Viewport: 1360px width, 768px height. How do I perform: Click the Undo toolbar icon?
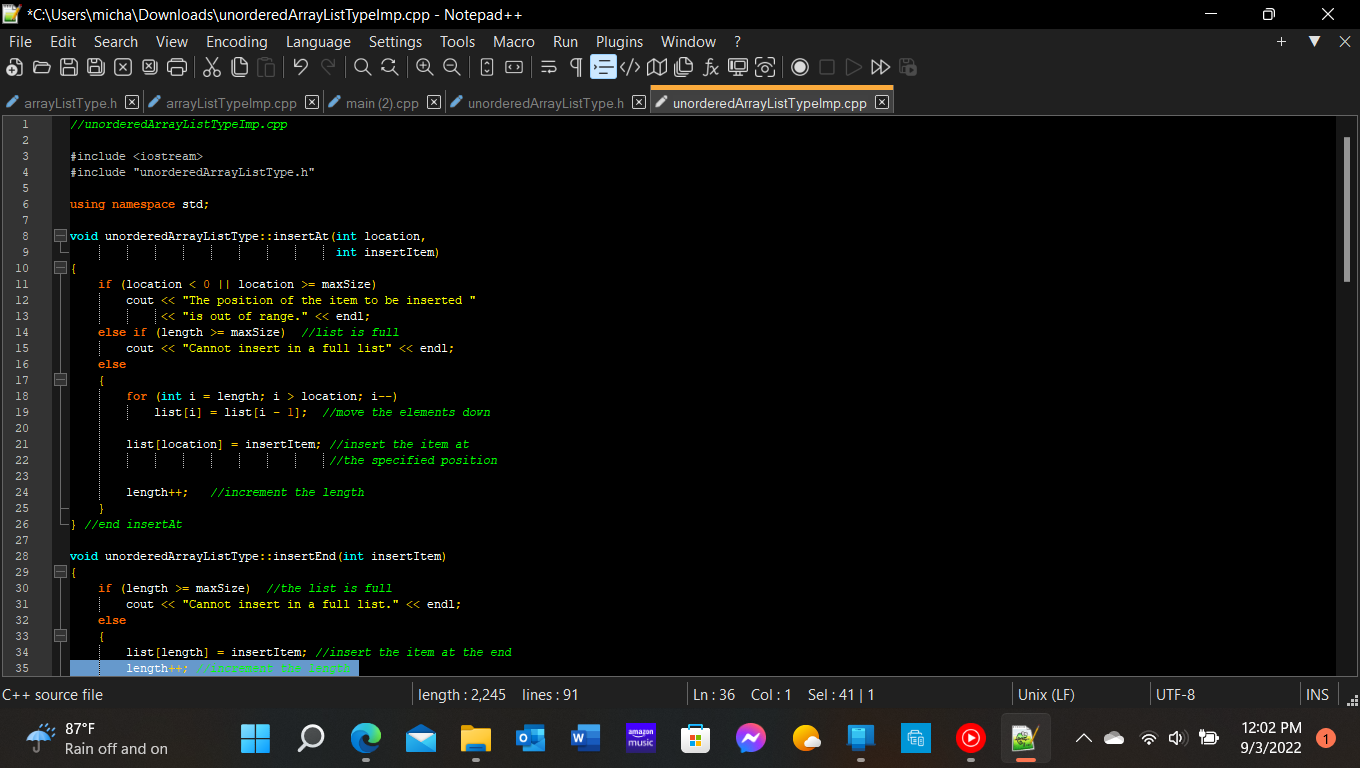298,67
